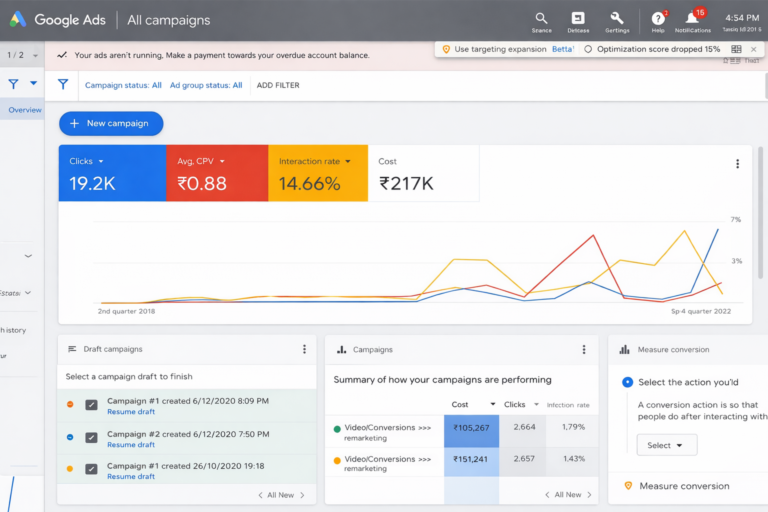Open the search tool in top bar
Screen dimensions: 768x512
point(541,18)
